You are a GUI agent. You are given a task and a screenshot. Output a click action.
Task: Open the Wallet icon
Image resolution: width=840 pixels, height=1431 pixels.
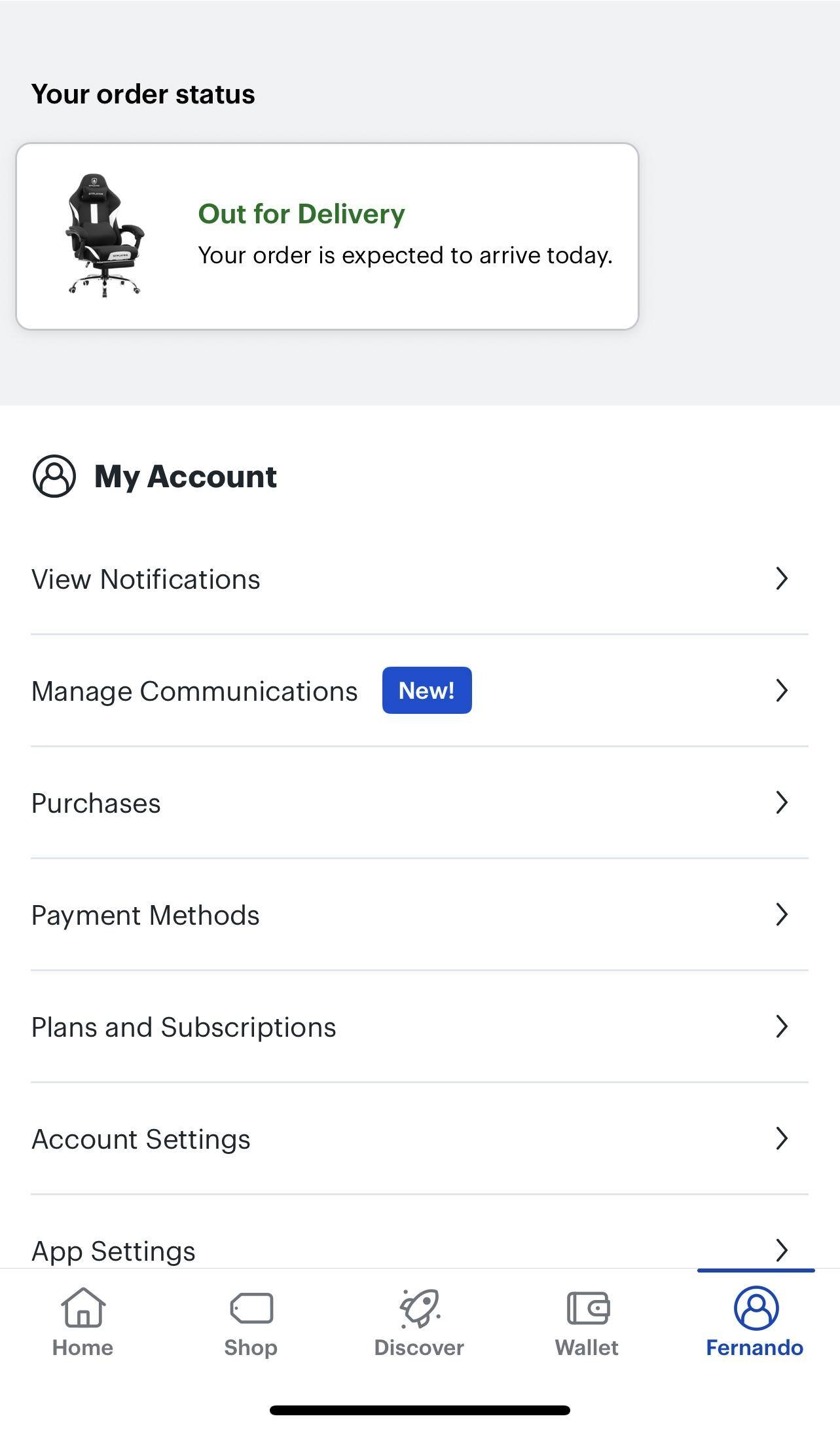[588, 1308]
